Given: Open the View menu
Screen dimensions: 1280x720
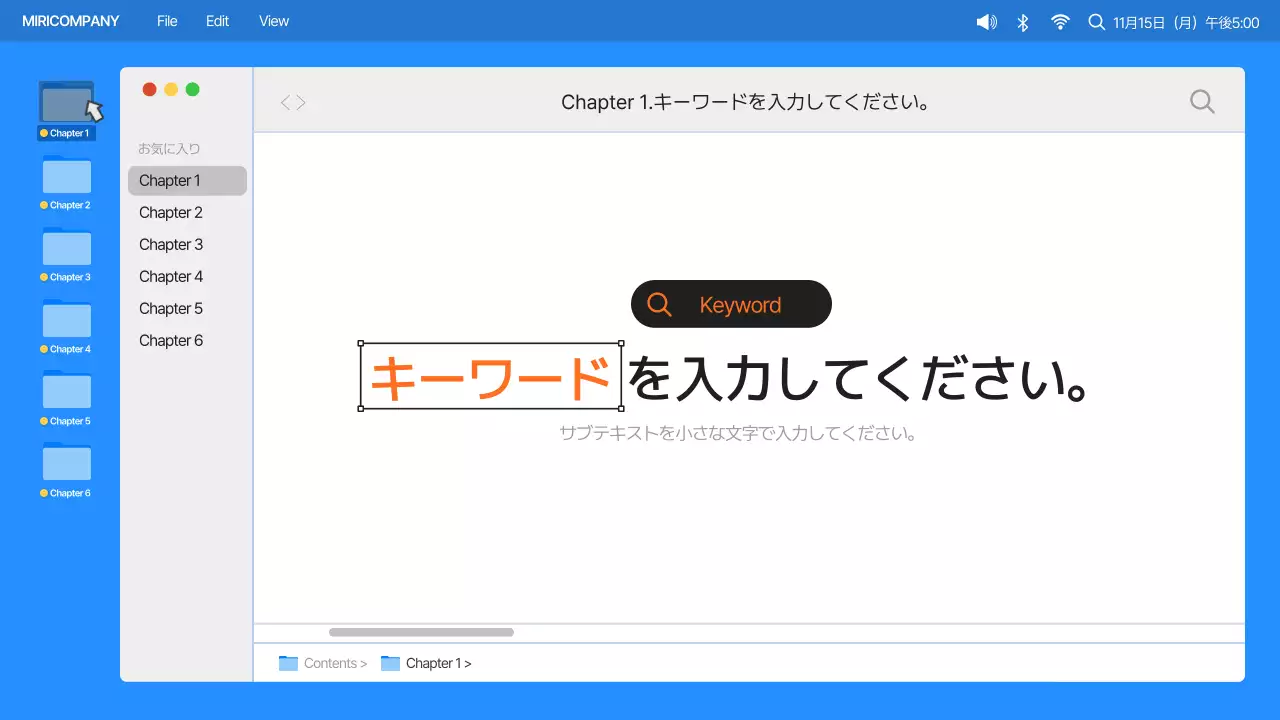Looking at the screenshot, I should pyautogui.click(x=273, y=20).
